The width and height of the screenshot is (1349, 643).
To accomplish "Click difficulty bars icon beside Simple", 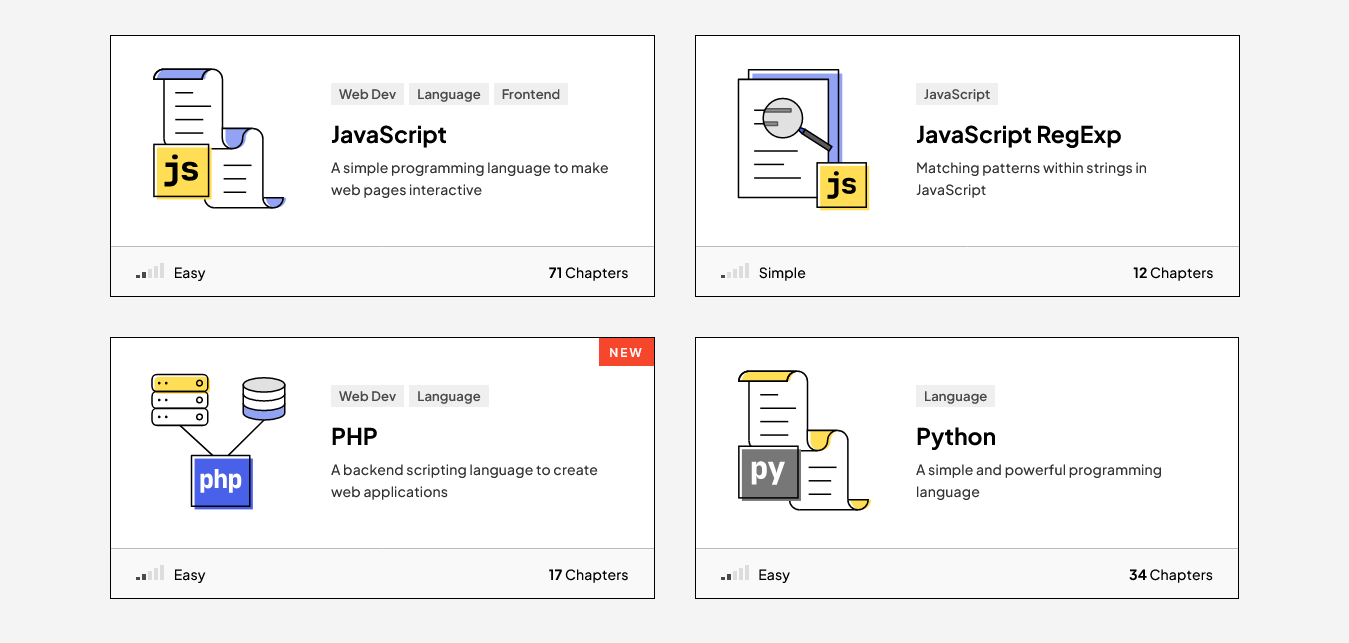I will tap(735, 272).
